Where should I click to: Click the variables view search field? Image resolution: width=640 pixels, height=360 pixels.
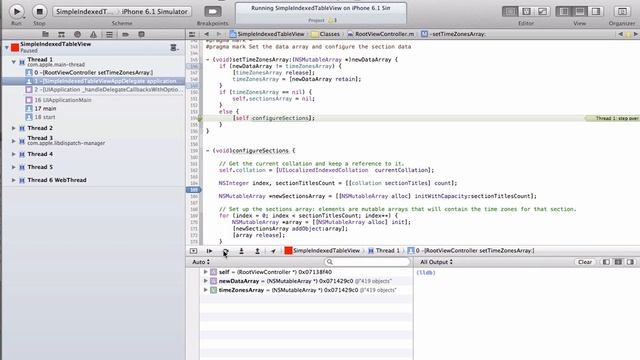[367, 262]
